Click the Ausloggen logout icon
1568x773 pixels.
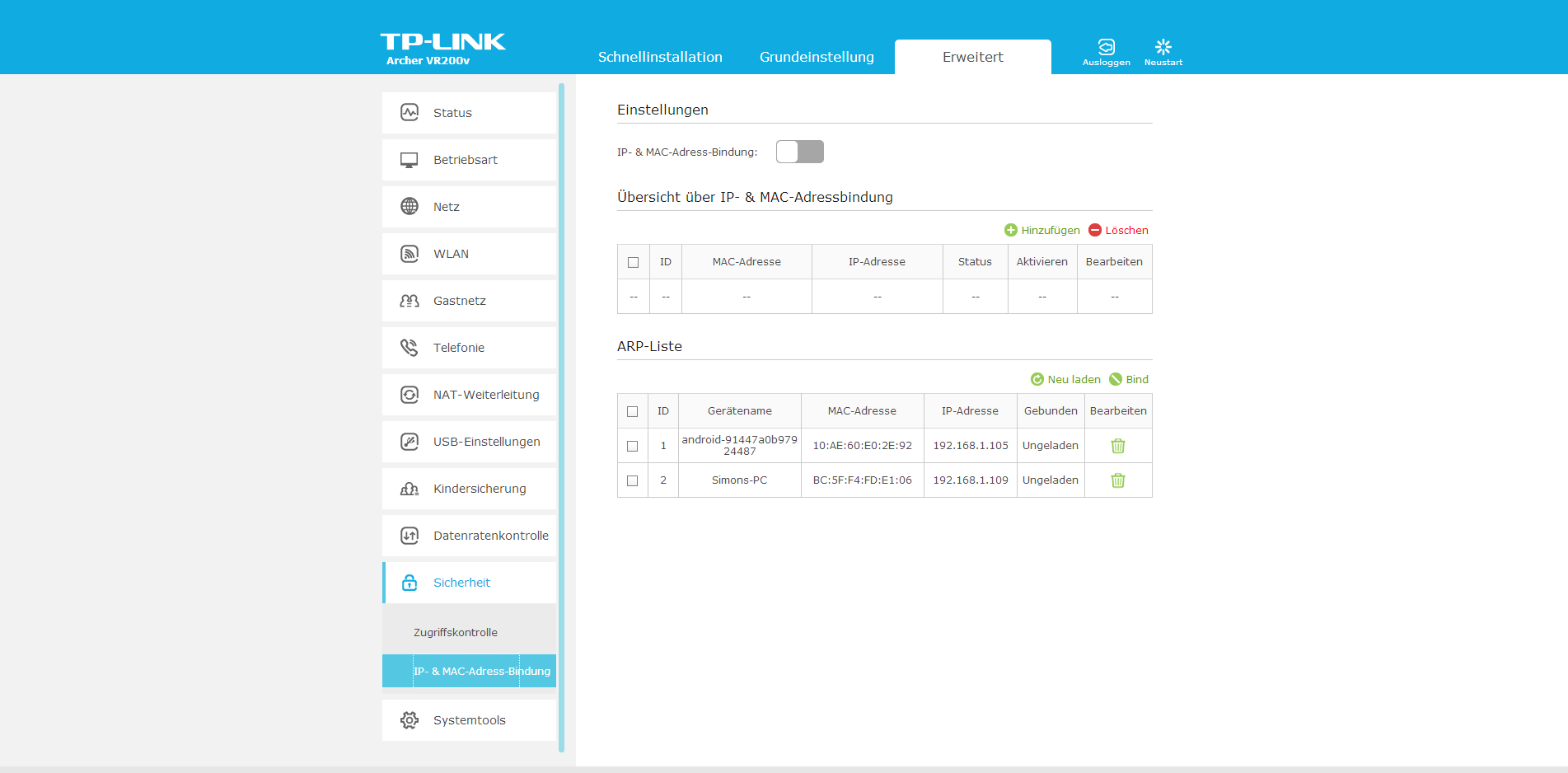[x=1106, y=48]
